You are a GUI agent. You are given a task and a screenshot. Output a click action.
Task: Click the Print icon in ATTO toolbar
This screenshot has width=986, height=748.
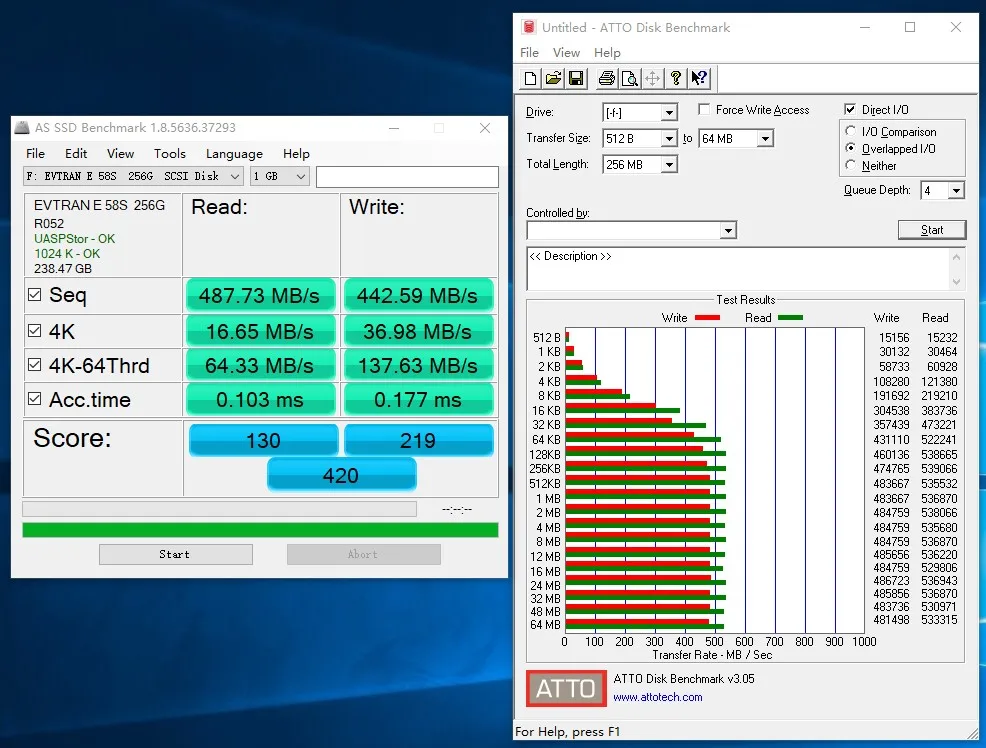point(607,79)
